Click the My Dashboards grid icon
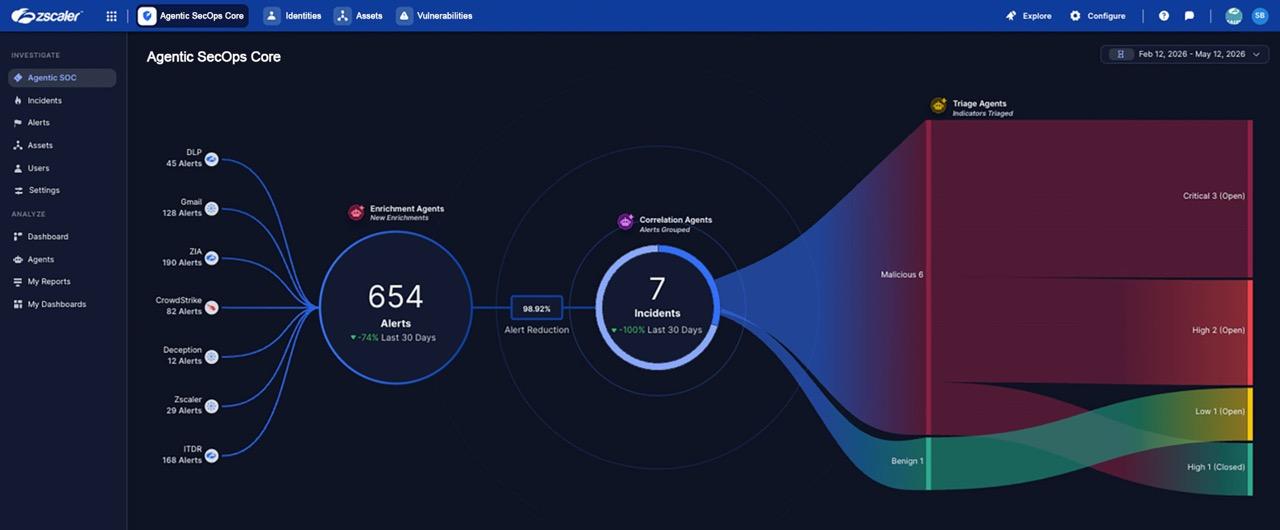Image resolution: width=1280 pixels, height=530 pixels. point(18,305)
